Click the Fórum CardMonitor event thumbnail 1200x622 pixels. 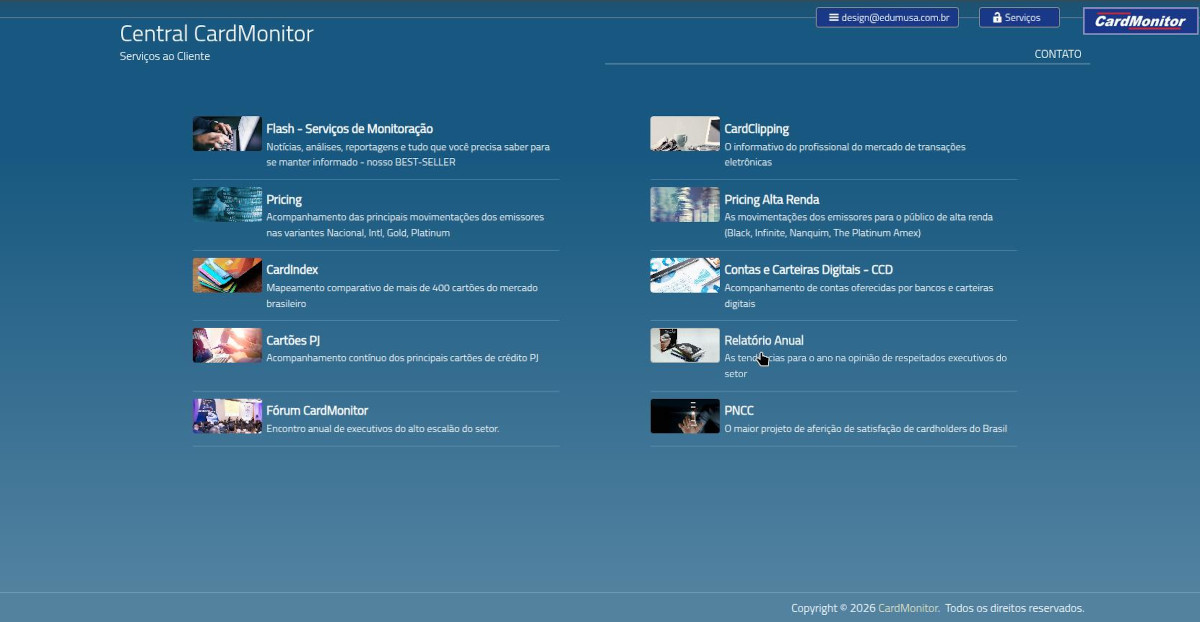tap(227, 416)
